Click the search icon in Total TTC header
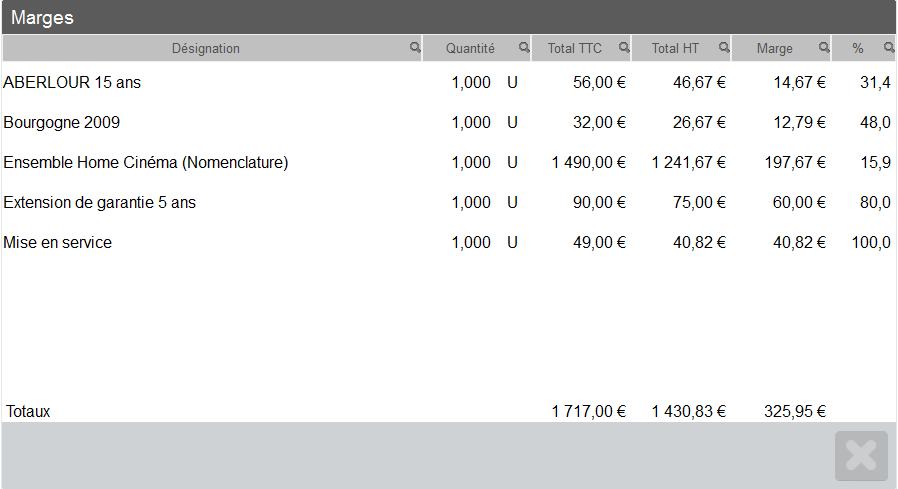 [624, 47]
